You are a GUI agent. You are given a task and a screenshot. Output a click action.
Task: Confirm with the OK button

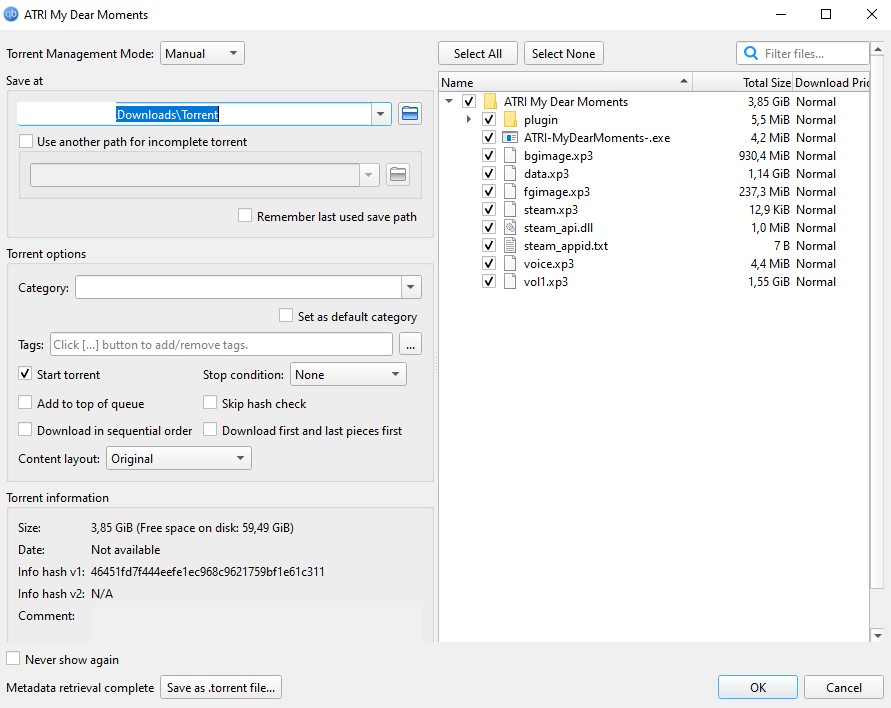click(x=758, y=688)
